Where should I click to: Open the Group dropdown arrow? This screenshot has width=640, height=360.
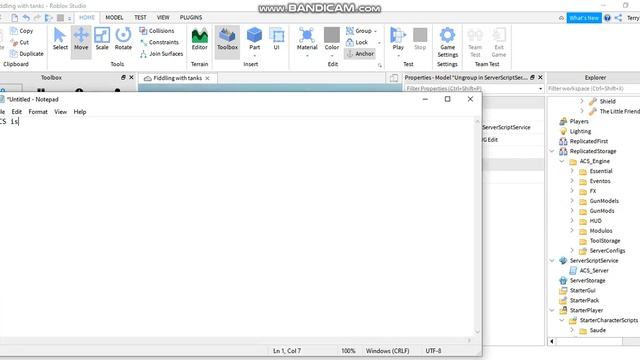[x=376, y=31]
